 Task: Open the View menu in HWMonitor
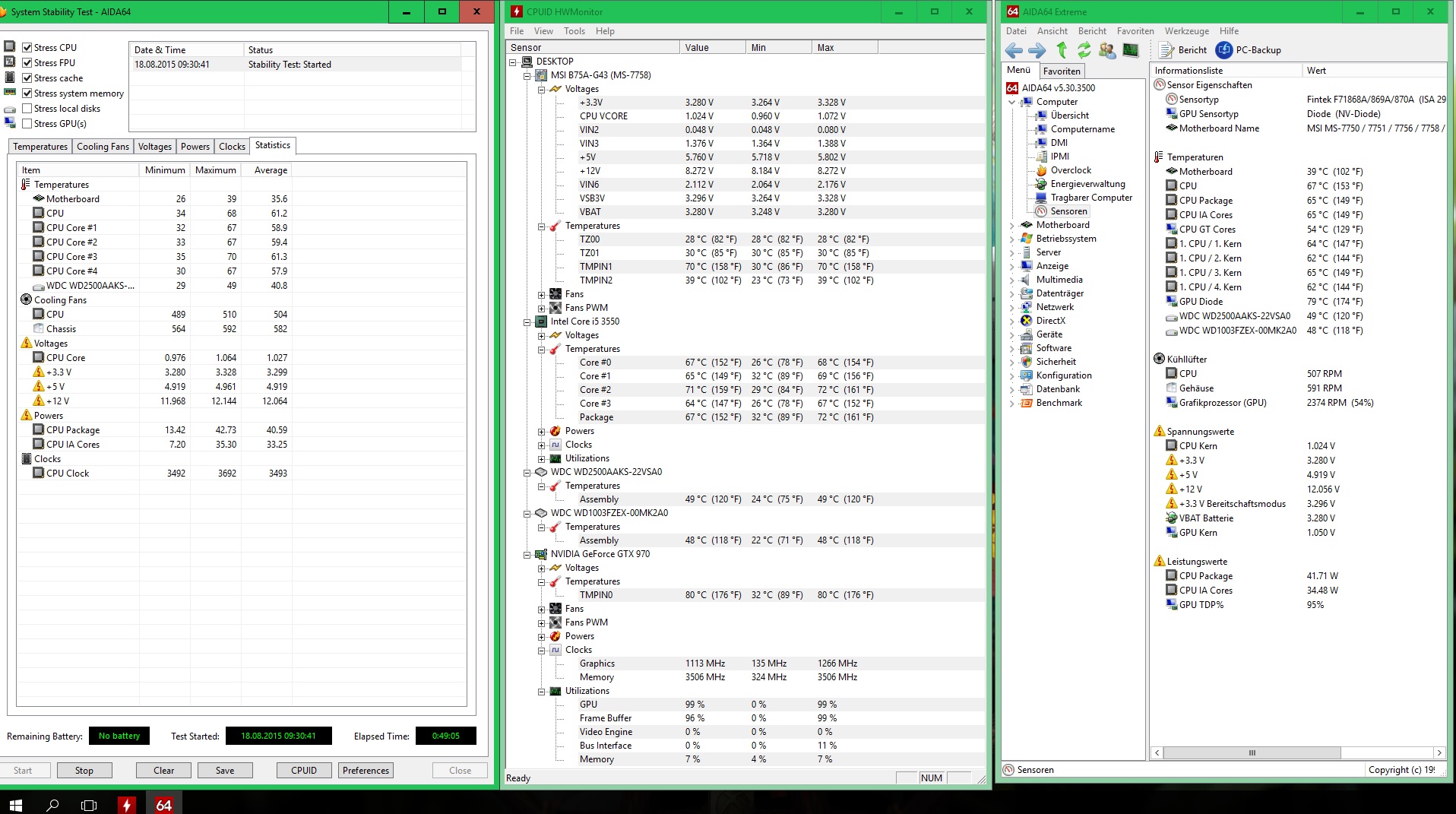(x=543, y=31)
